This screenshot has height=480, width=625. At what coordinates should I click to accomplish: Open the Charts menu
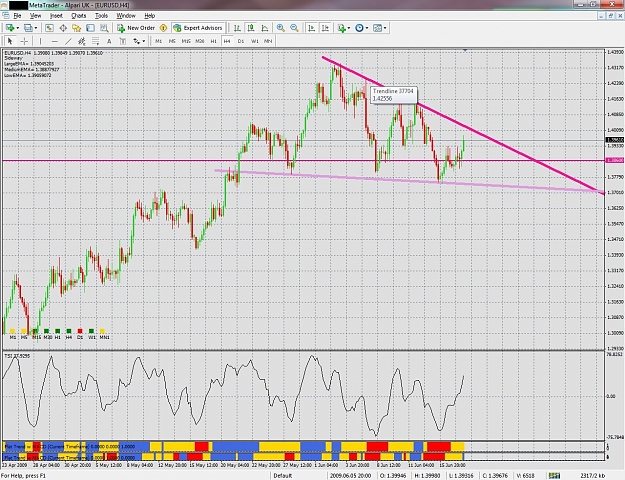79,16
